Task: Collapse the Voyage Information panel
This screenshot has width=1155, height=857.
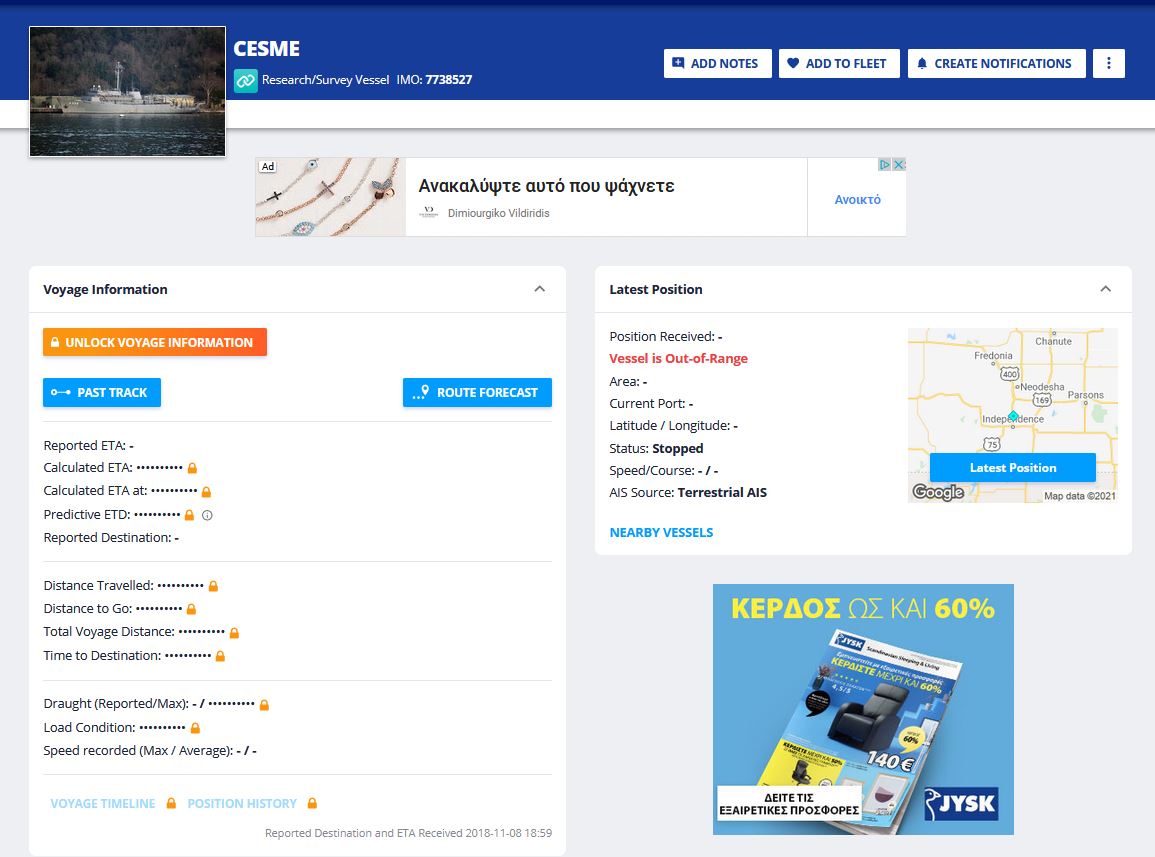Action: pyautogui.click(x=540, y=289)
